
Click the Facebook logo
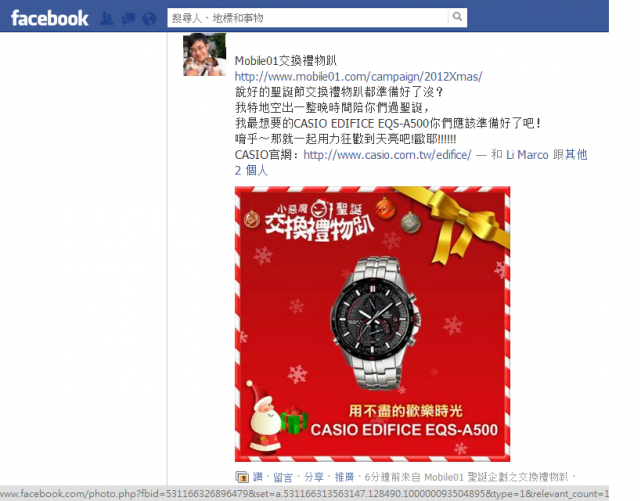coord(49,18)
